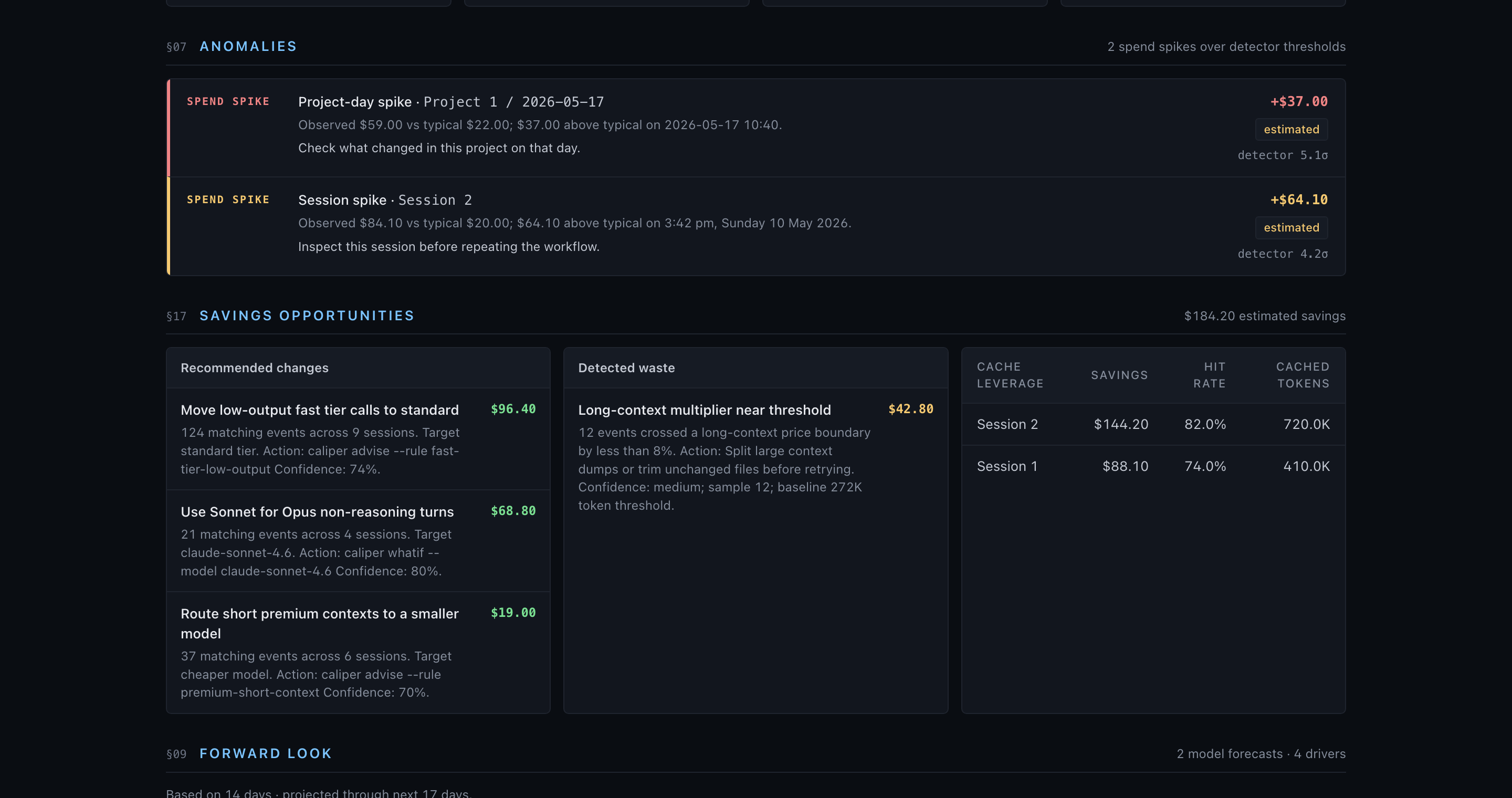The width and height of the screenshot is (1512, 798).
Task: Select the Detected waste panel header
Action: (x=755, y=368)
